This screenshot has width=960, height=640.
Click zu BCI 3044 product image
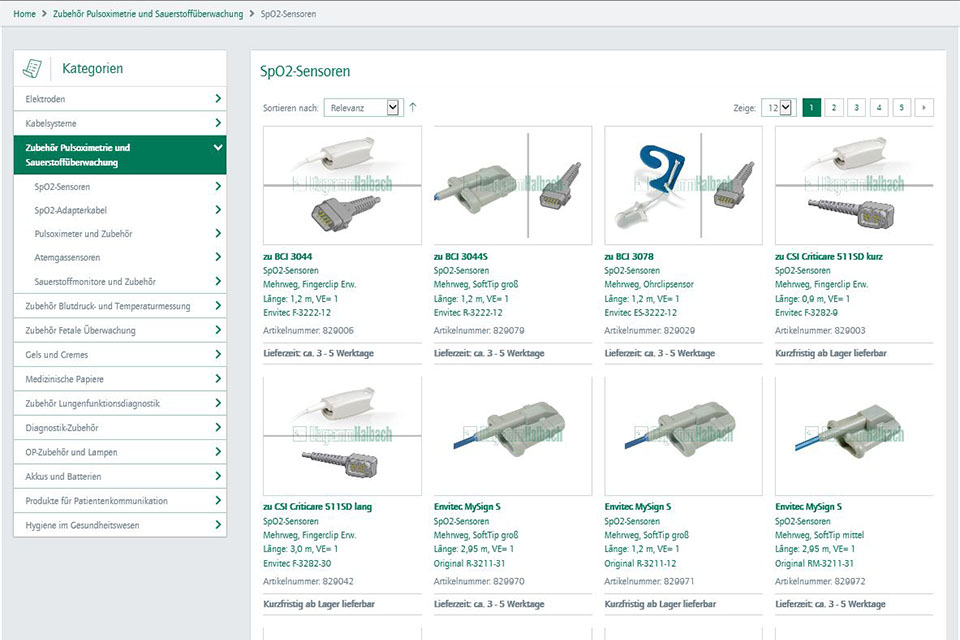342,185
